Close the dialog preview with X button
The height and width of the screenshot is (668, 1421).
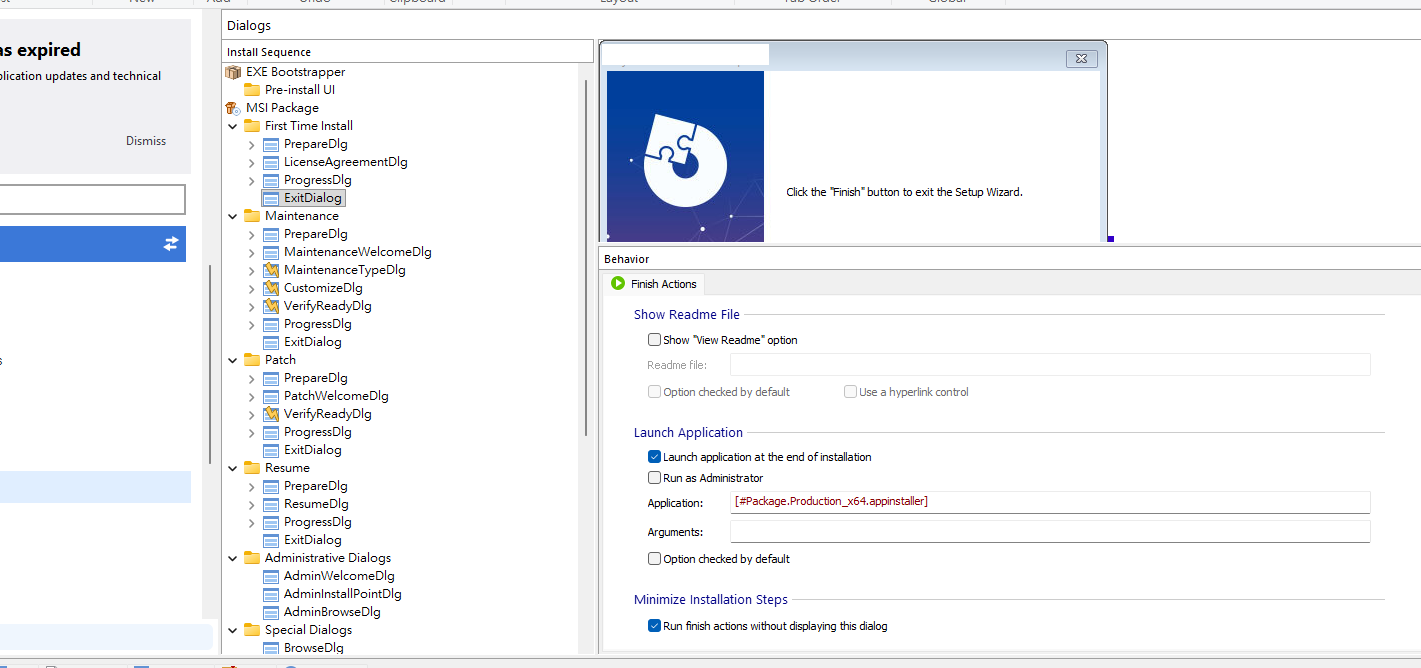1080,59
